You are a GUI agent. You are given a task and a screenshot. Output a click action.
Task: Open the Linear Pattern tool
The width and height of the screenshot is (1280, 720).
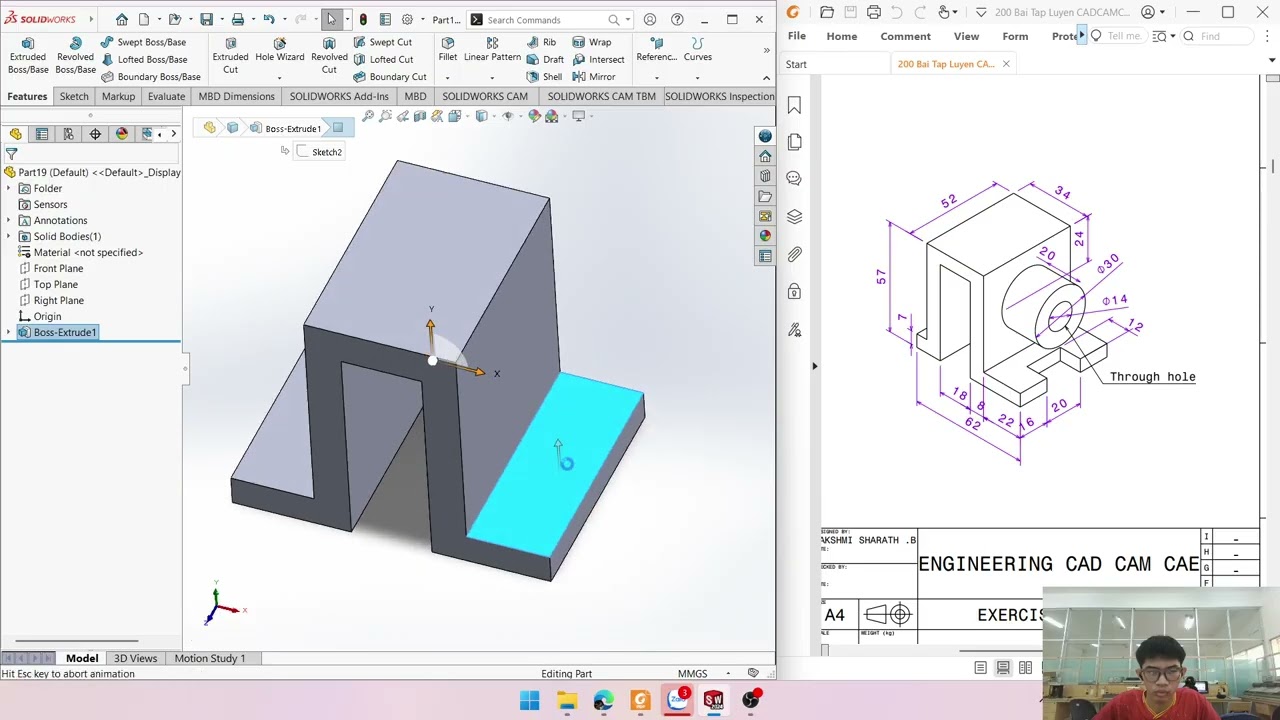(492, 50)
